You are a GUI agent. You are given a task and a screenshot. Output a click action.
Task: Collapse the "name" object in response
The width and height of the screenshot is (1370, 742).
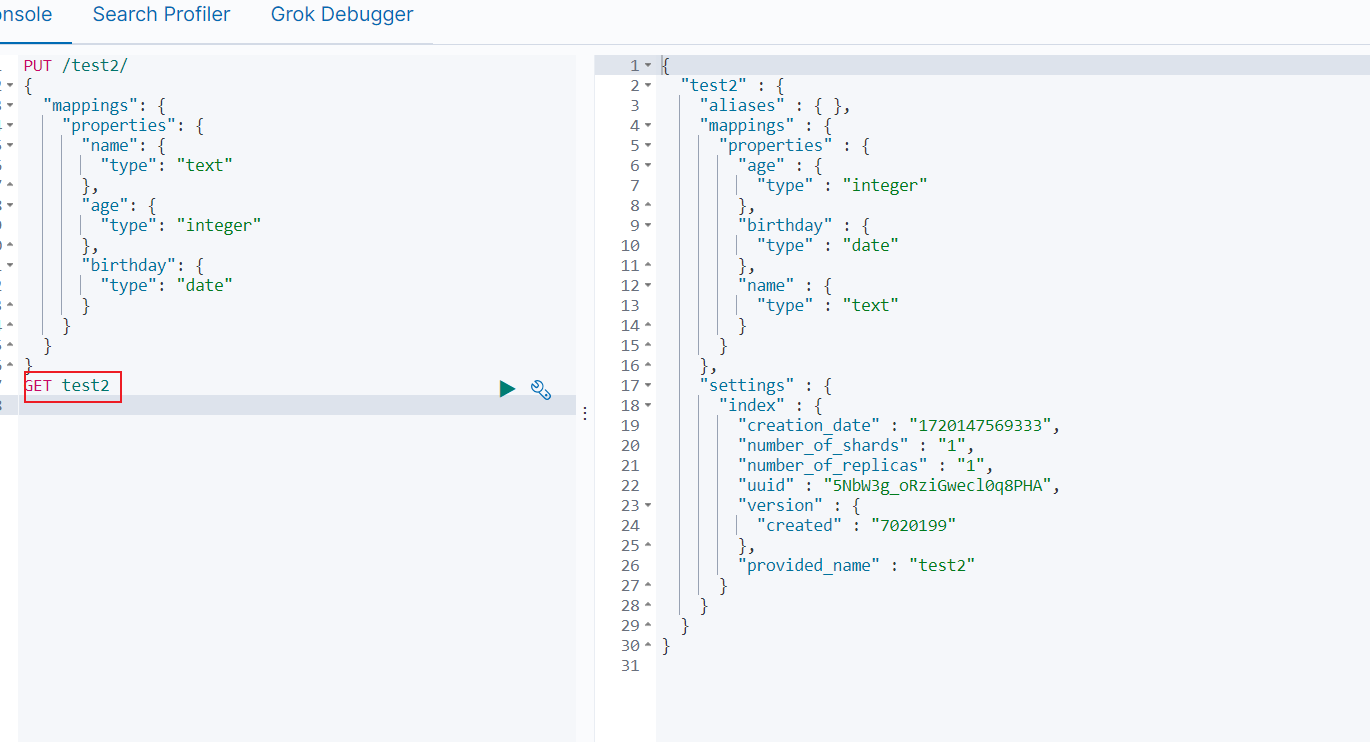[647, 286]
